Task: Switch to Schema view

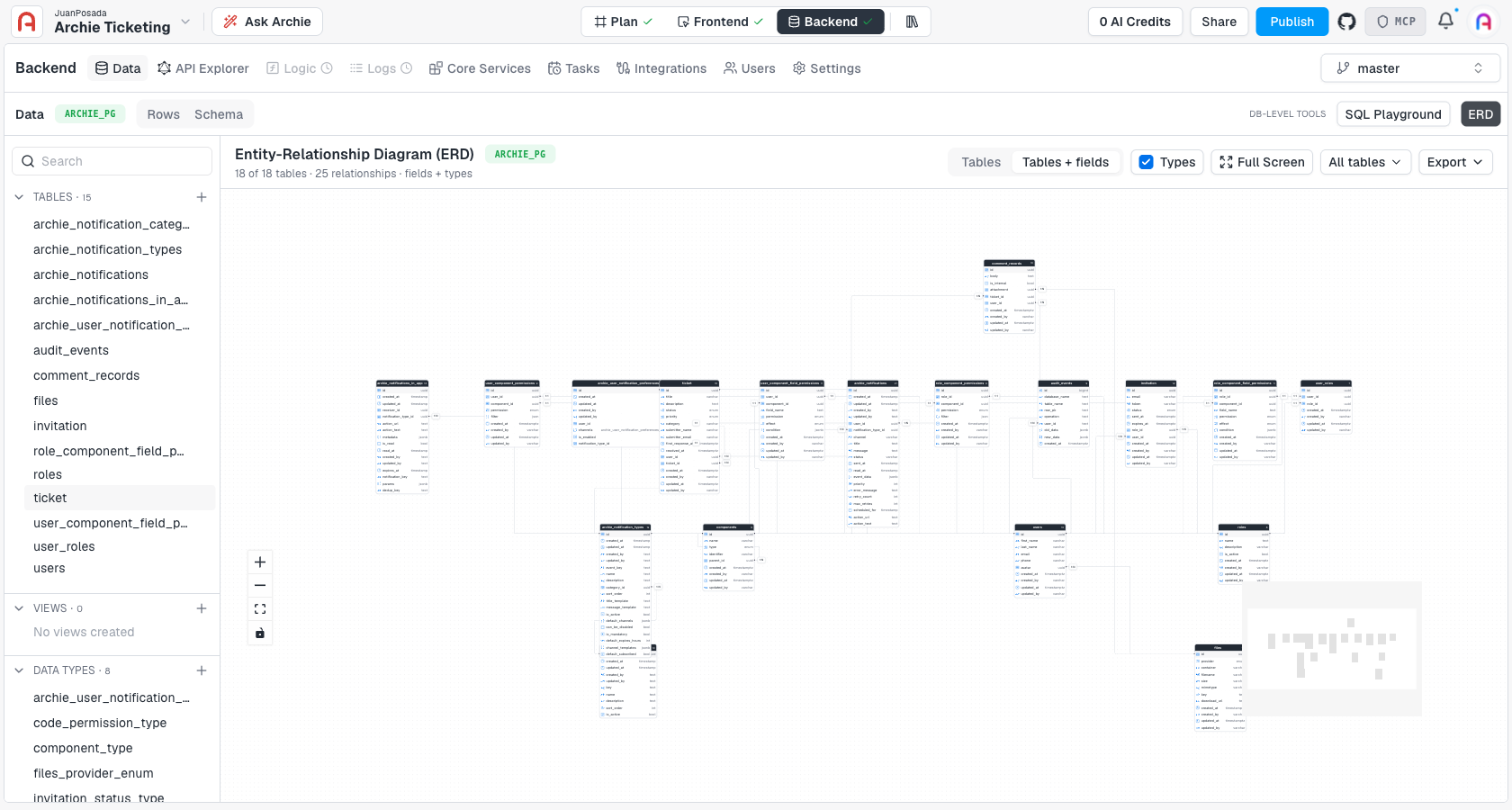Action: (219, 114)
